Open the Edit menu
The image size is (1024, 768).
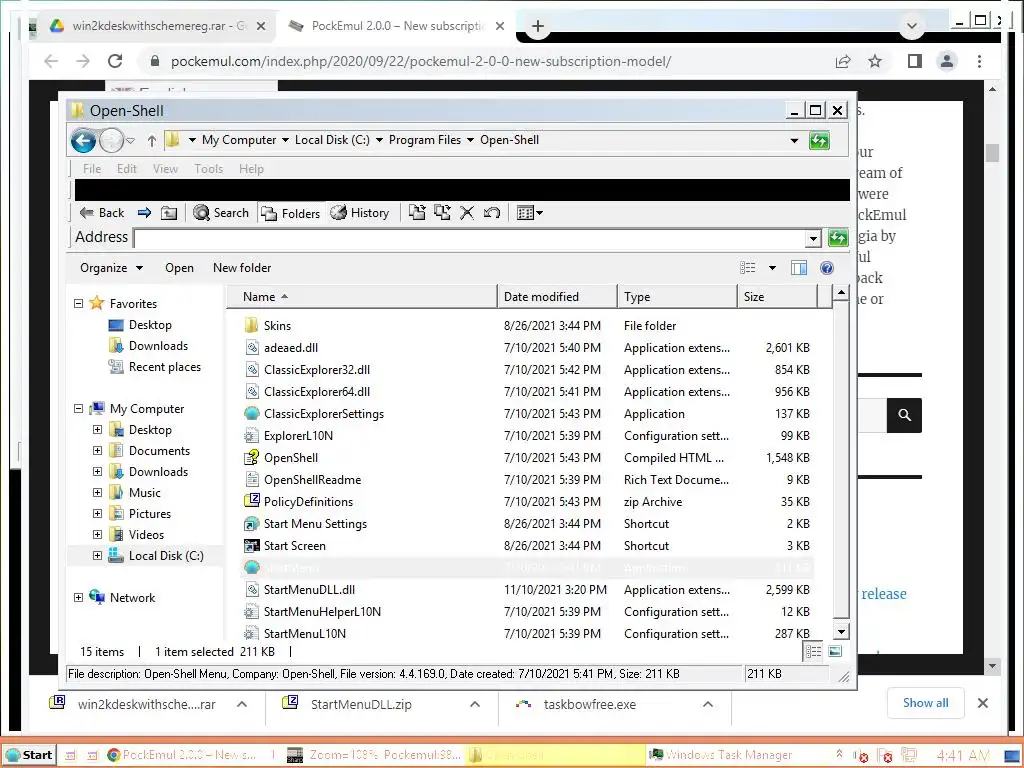[127, 169]
